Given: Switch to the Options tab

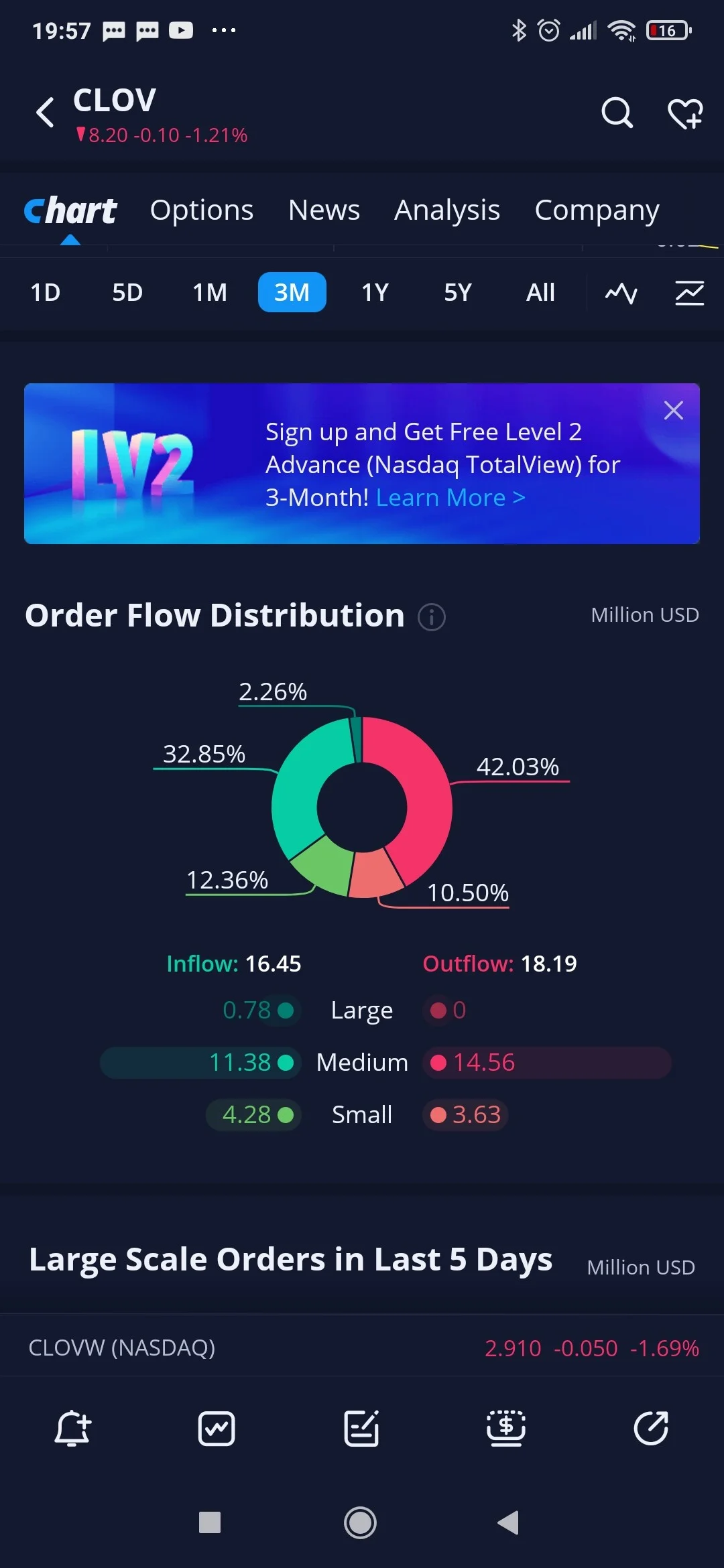Looking at the screenshot, I should (x=202, y=210).
